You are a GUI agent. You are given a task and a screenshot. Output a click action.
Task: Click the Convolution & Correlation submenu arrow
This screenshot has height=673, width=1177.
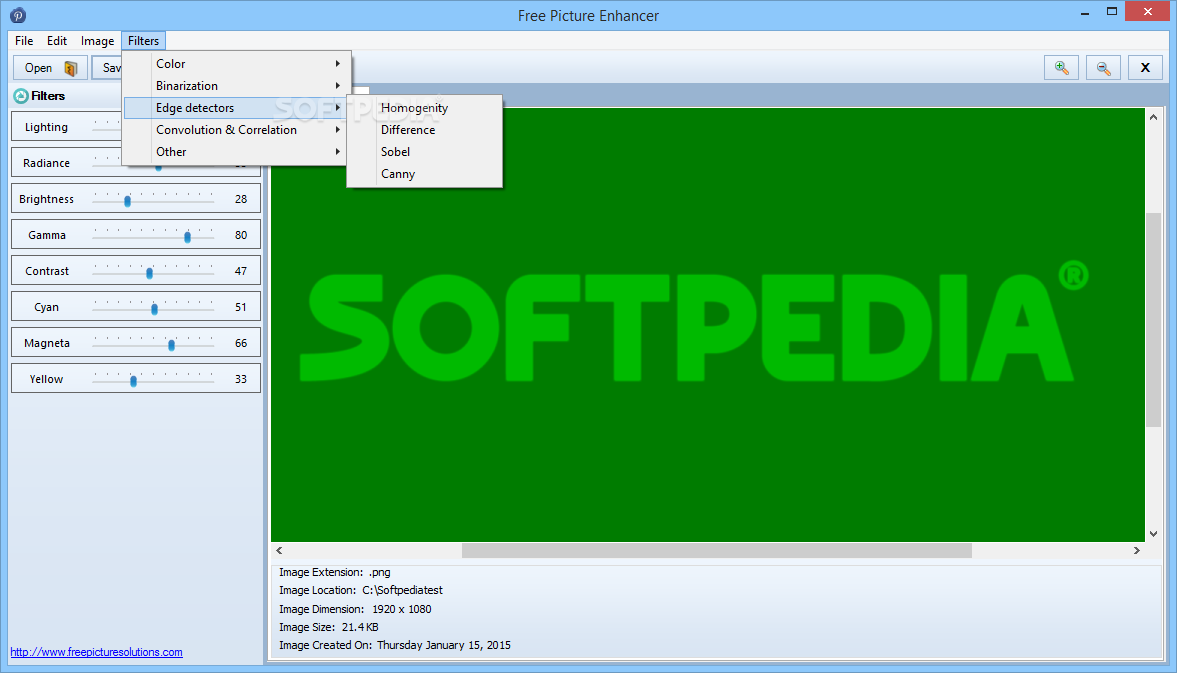[338, 130]
